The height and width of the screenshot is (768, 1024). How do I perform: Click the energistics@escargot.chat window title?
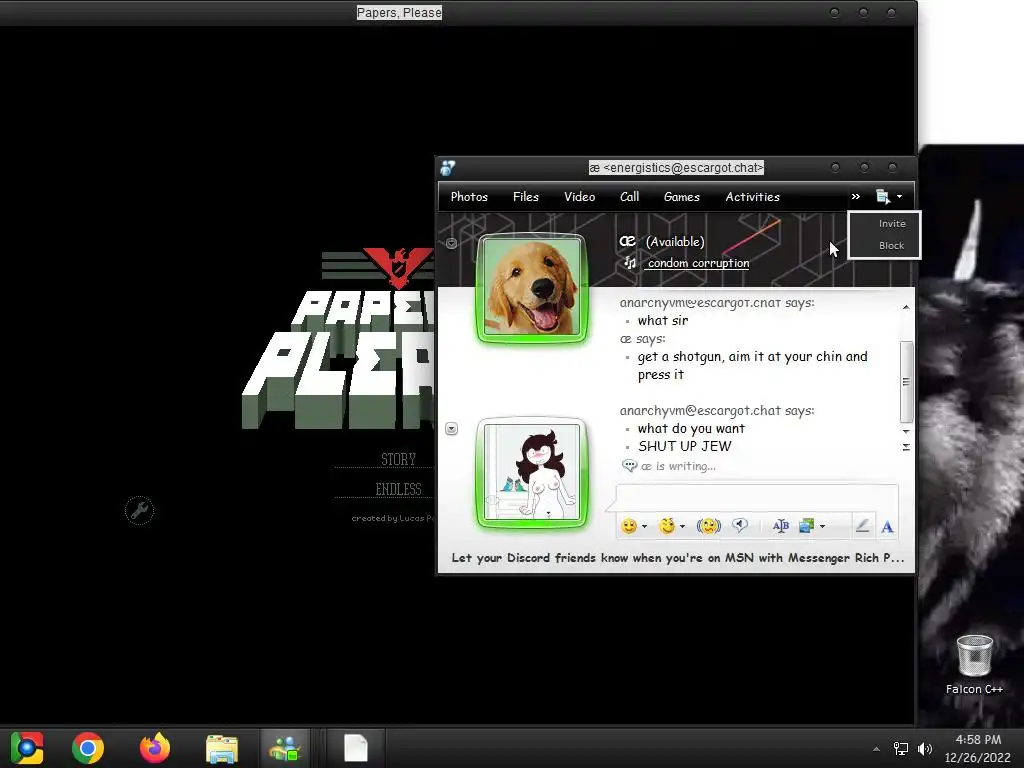(676, 168)
